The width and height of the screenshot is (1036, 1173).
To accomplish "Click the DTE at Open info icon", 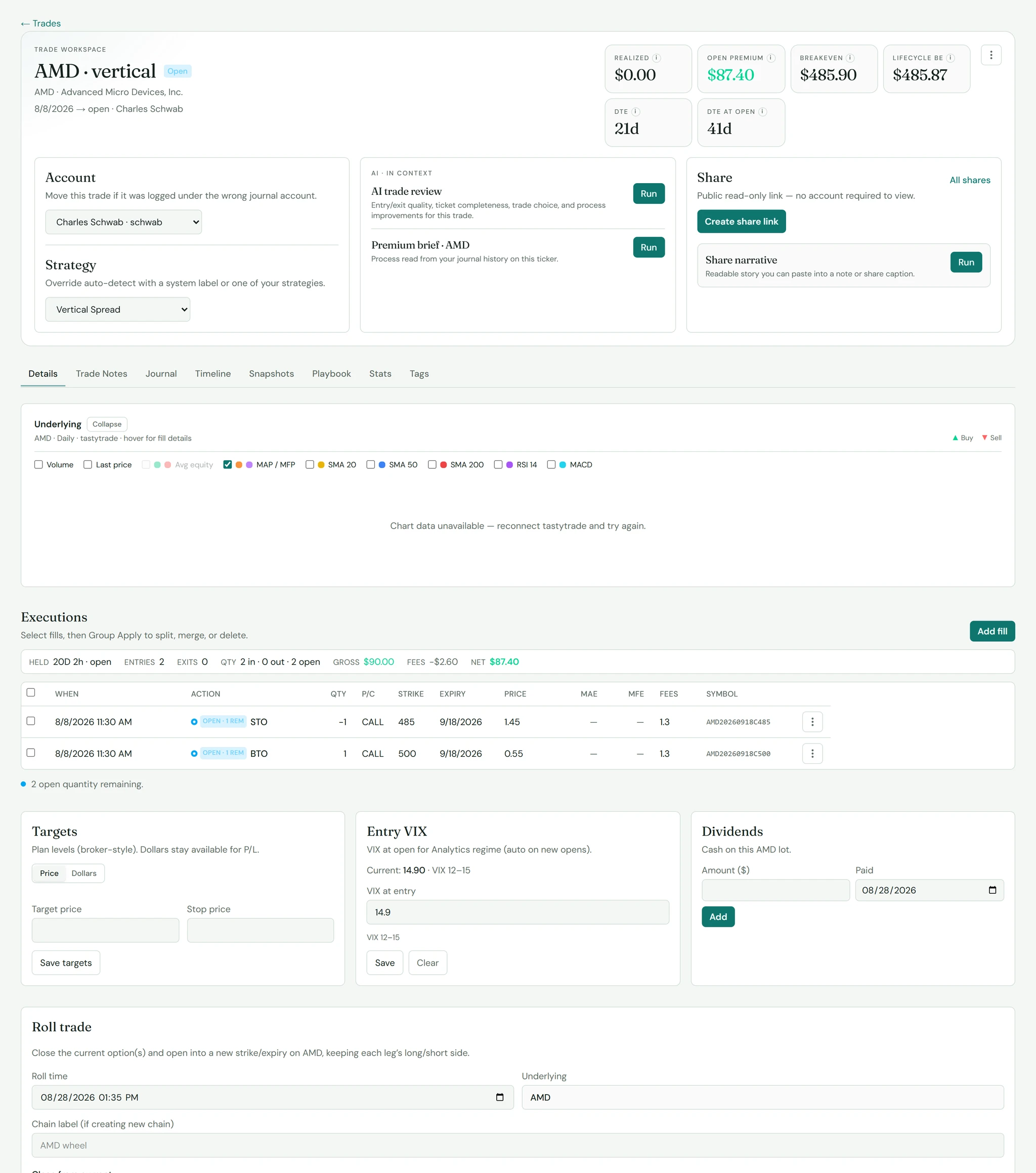I will [x=762, y=112].
